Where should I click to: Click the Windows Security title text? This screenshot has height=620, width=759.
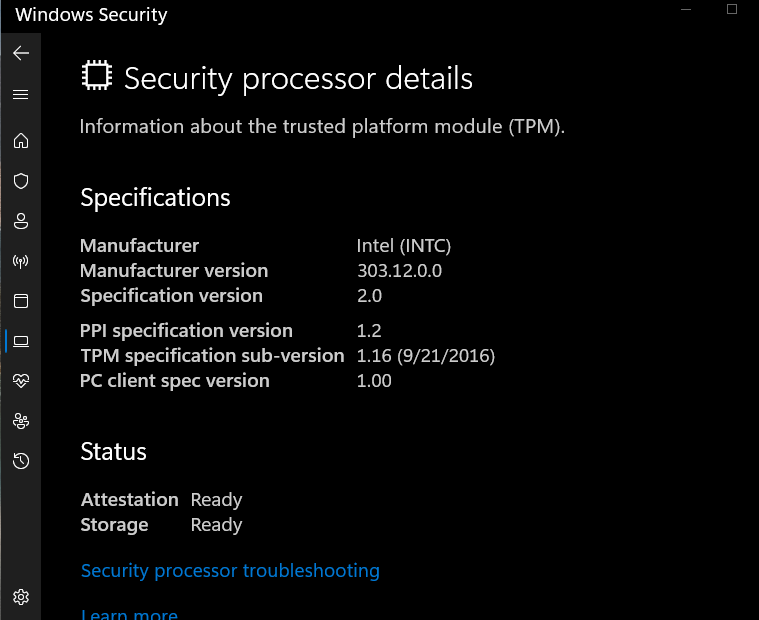click(91, 15)
